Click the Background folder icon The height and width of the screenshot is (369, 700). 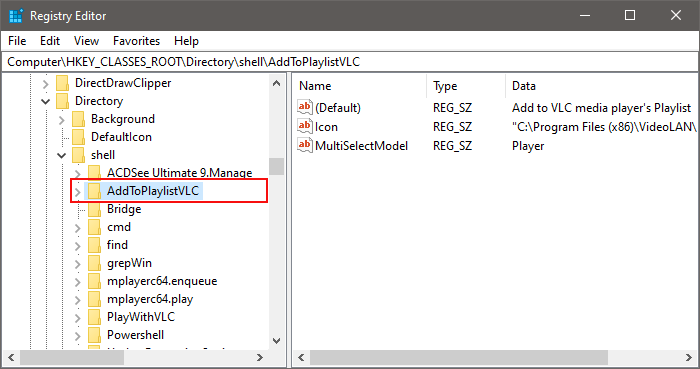[x=79, y=119]
